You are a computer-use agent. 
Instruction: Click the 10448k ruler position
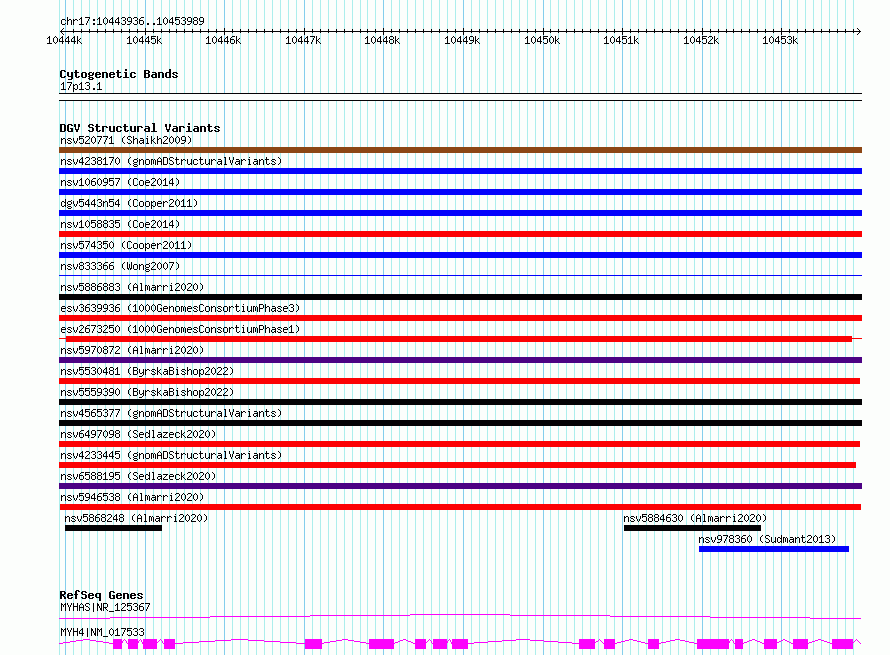click(382, 40)
